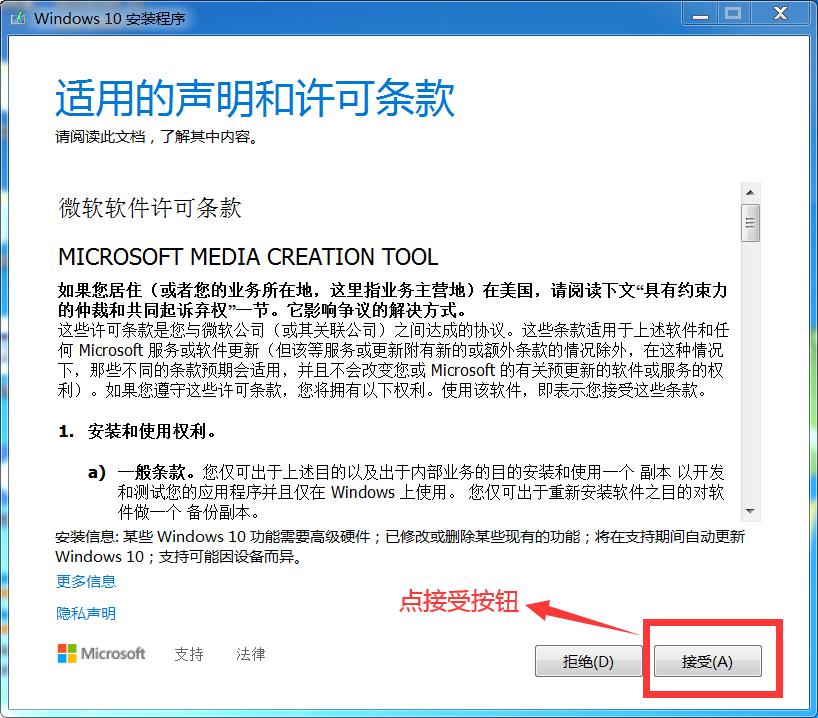
Task: Click the 拒绝(D) decline button
Action: [x=589, y=661]
